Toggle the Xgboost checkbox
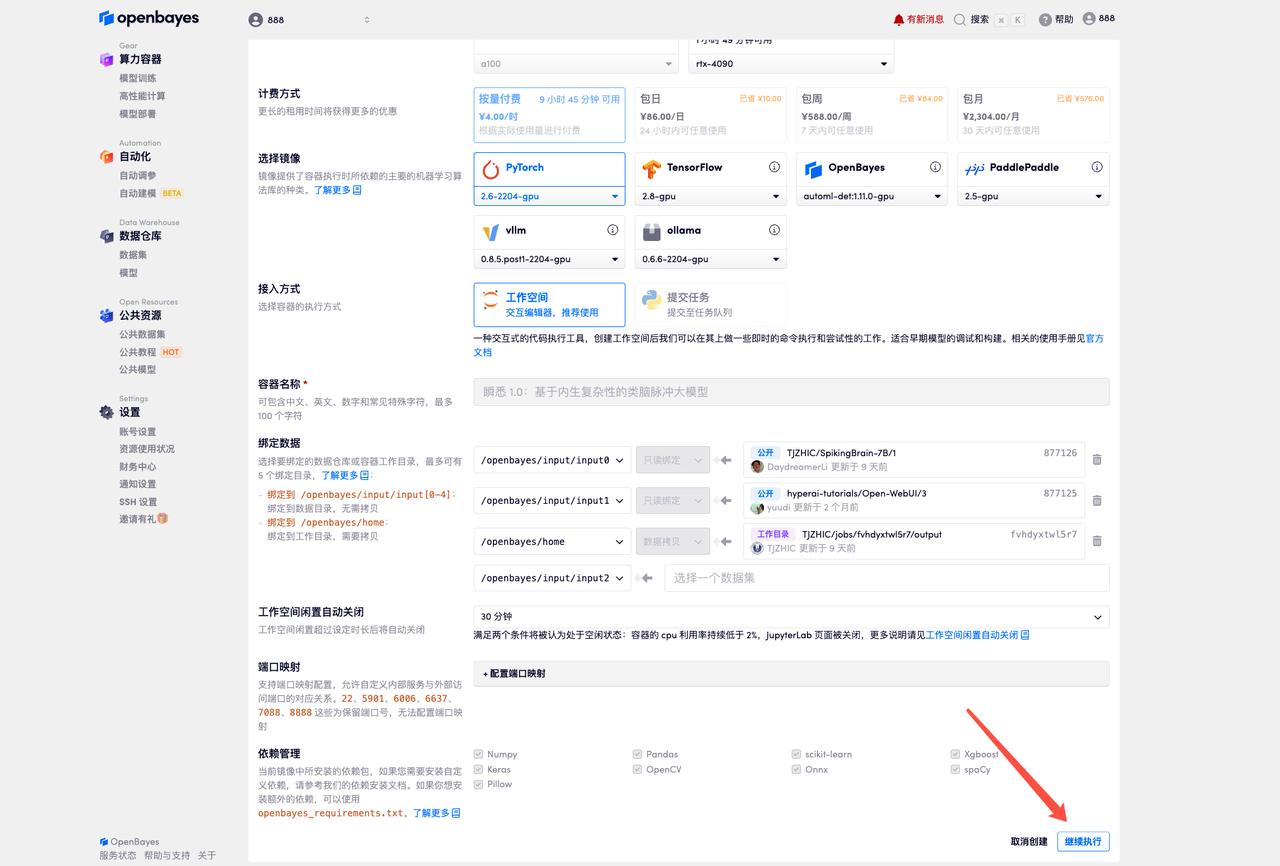Screen dimensions: 1280x866 955,754
